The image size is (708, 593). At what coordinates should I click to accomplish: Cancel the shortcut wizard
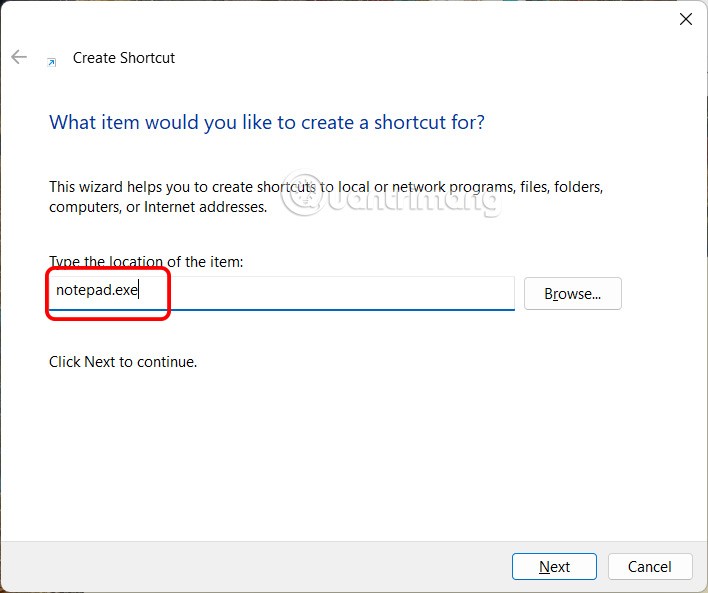[x=649, y=566]
